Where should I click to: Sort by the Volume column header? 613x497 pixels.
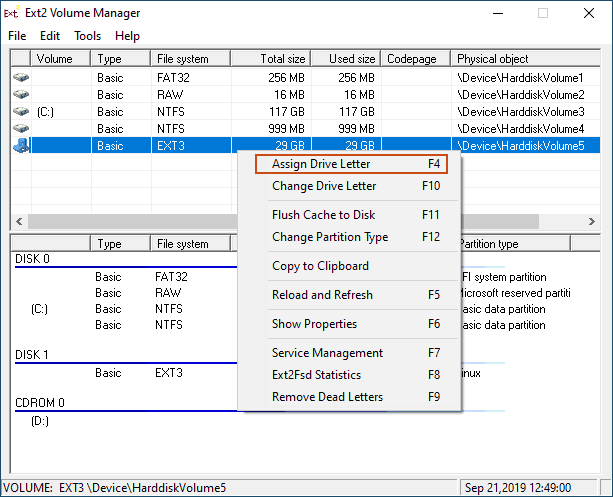click(x=61, y=59)
